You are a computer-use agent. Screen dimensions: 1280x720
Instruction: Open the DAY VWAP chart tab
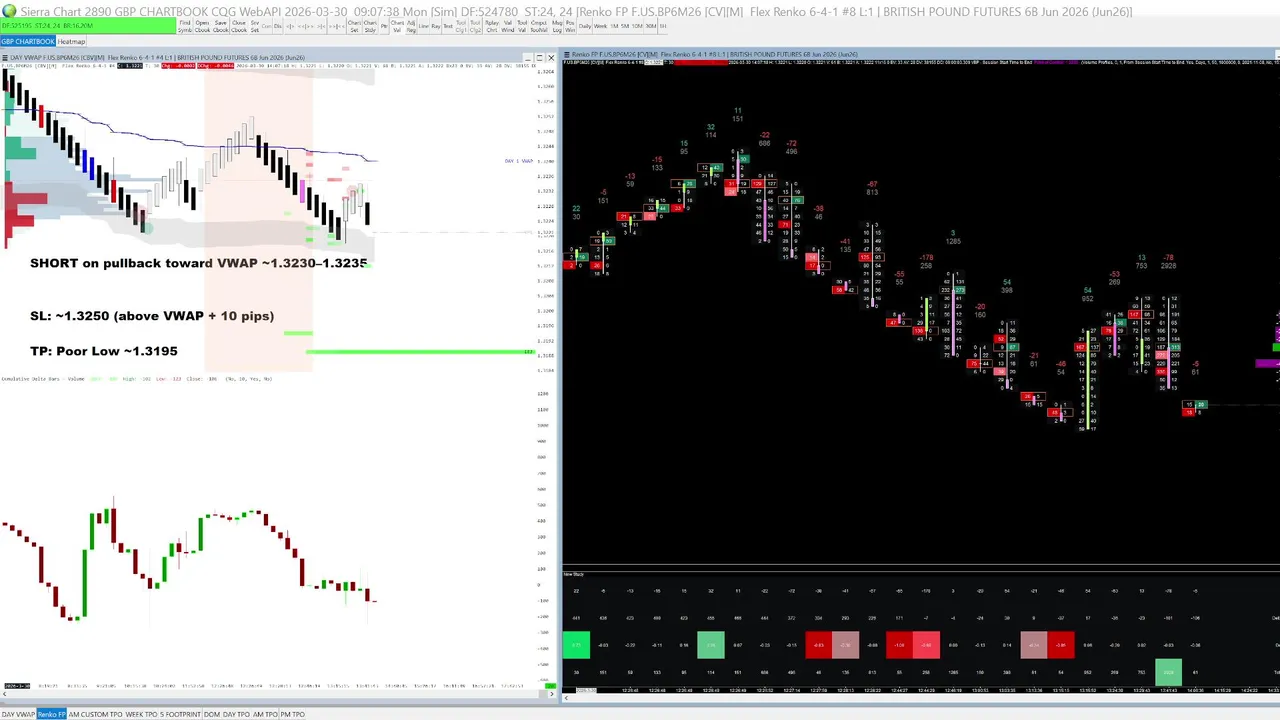click(x=18, y=714)
